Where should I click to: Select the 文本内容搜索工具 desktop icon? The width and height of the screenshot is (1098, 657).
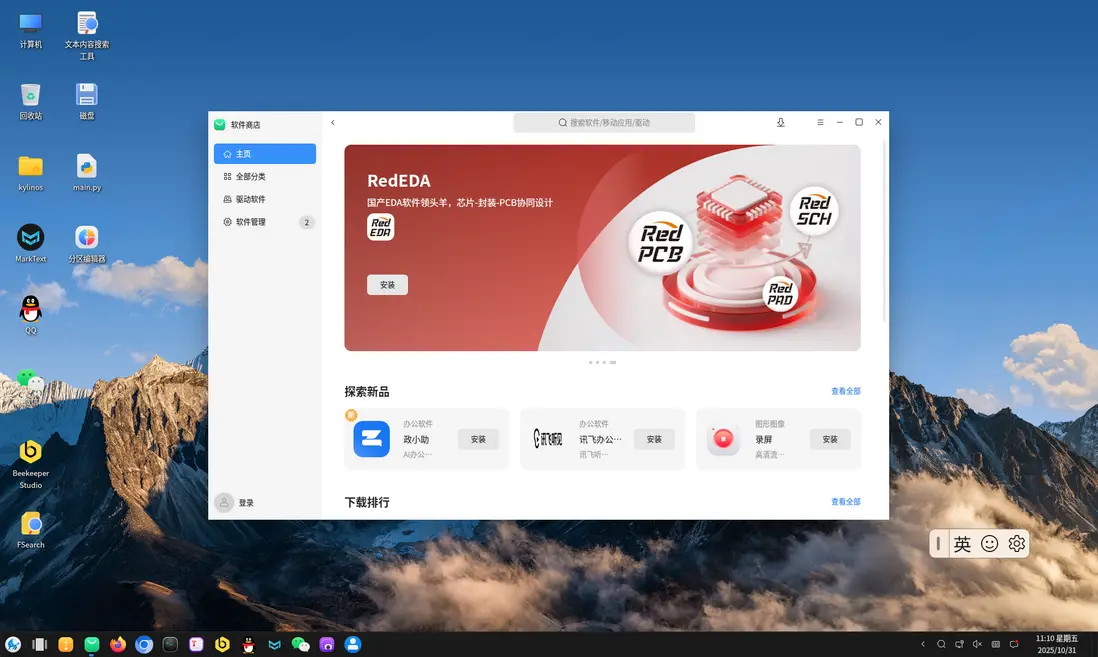[x=87, y=36]
